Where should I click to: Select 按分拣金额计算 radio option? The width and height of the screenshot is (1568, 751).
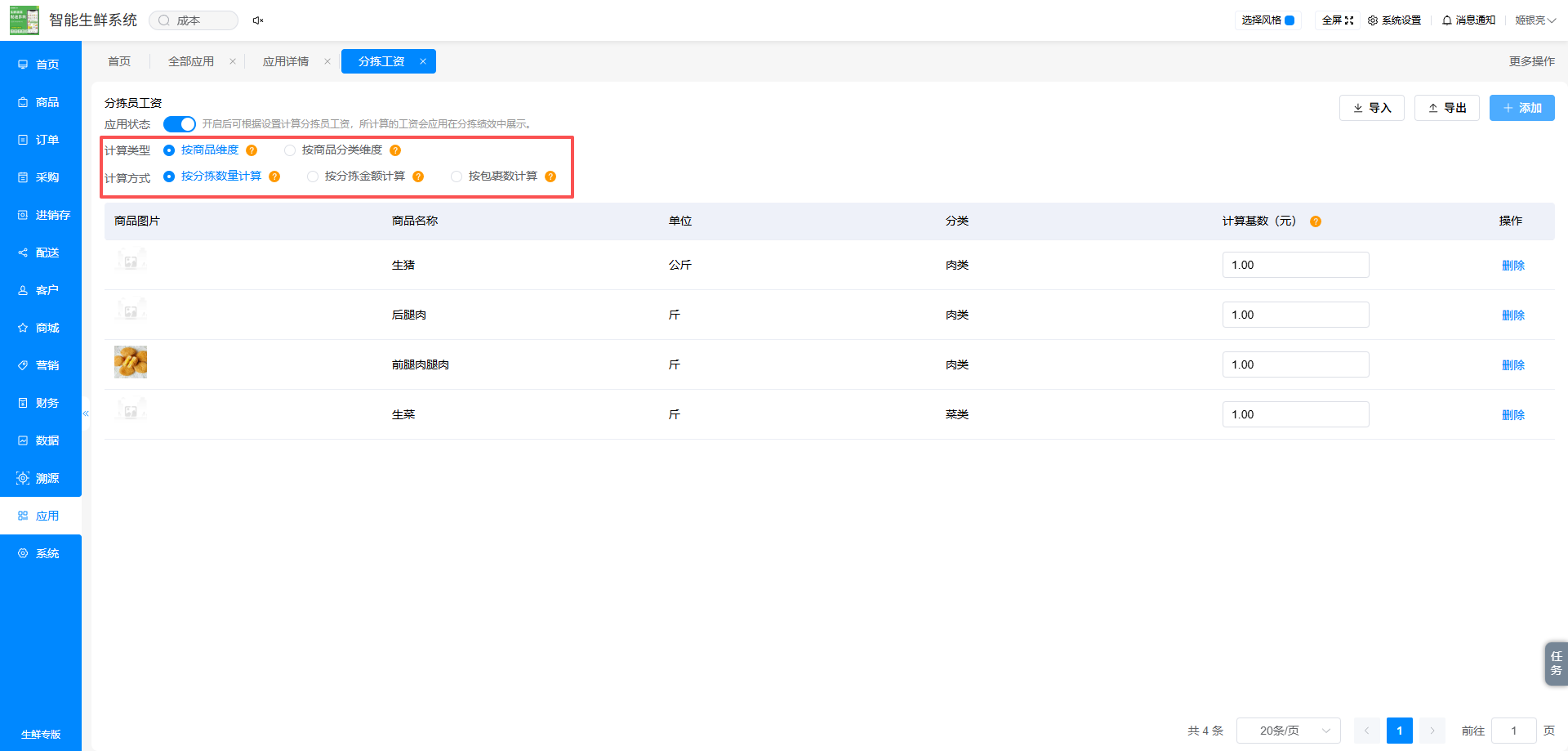(313, 177)
